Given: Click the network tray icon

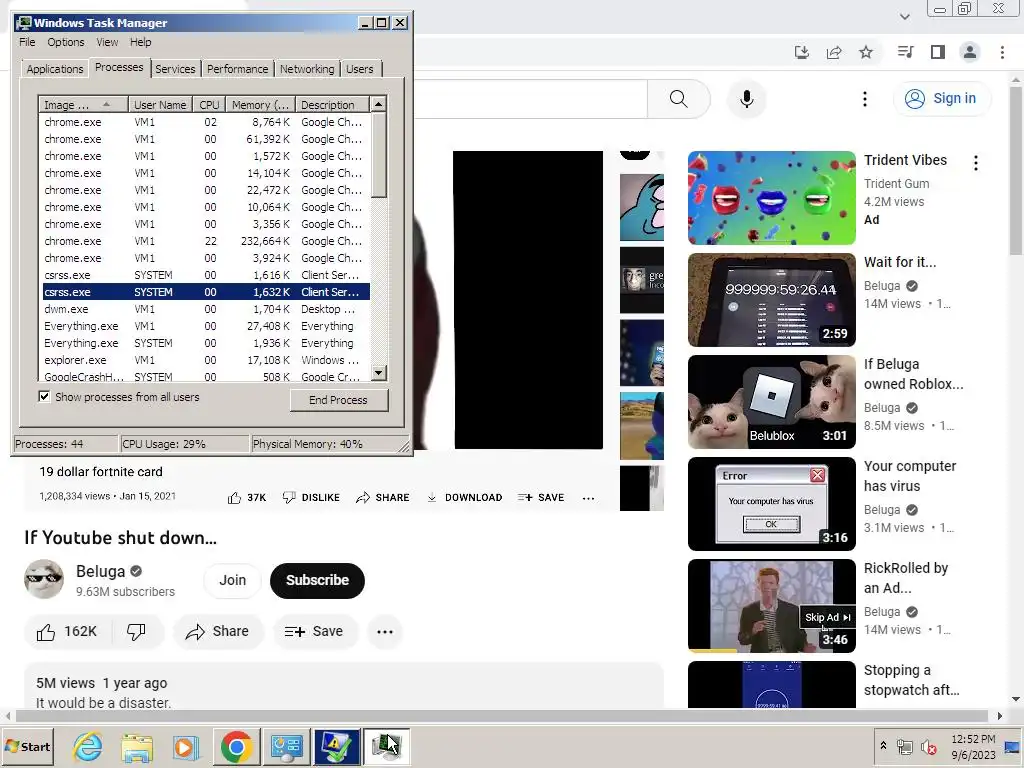Looking at the screenshot, I should pos(904,746).
